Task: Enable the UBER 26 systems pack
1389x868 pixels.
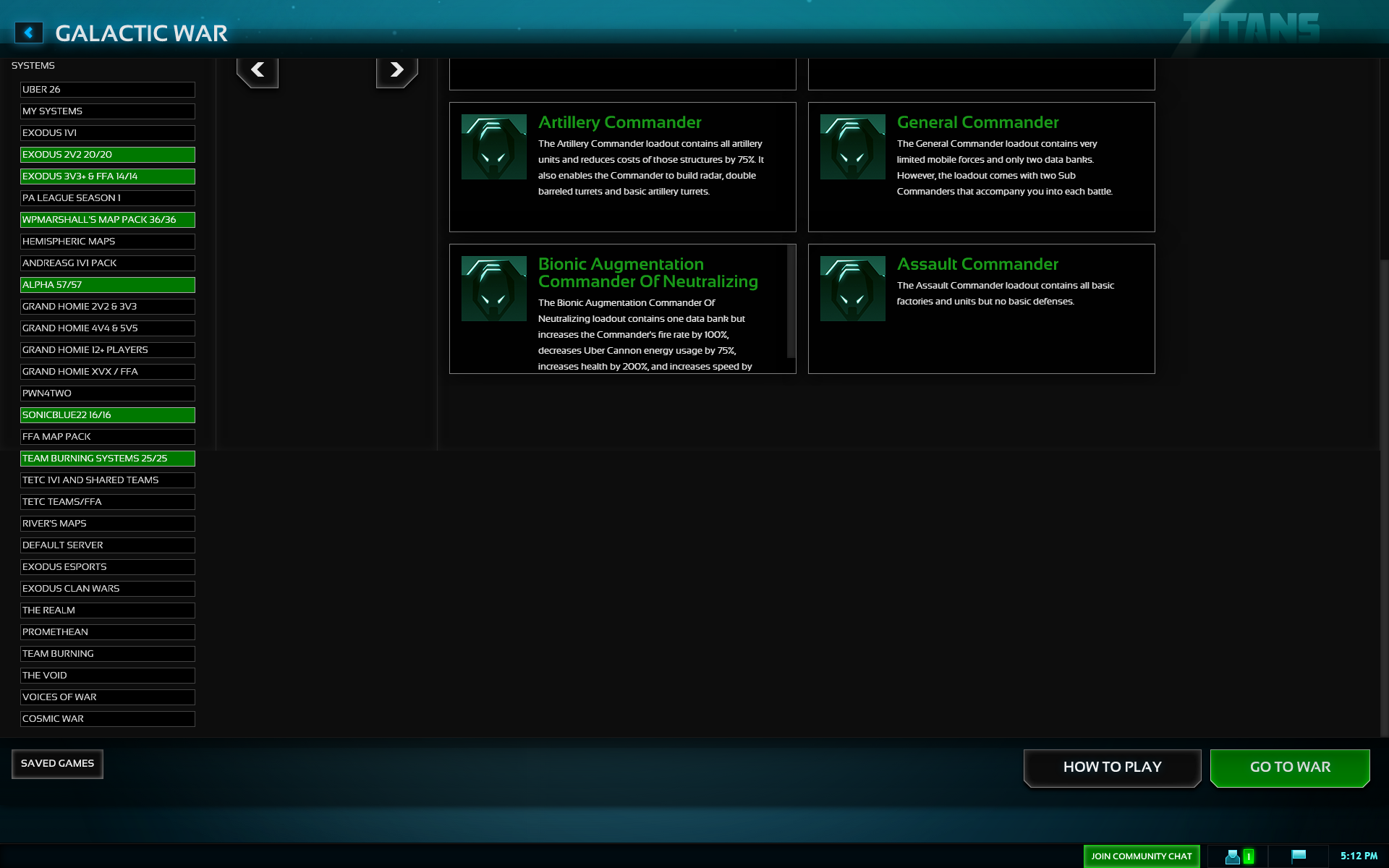Action: click(x=107, y=90)
